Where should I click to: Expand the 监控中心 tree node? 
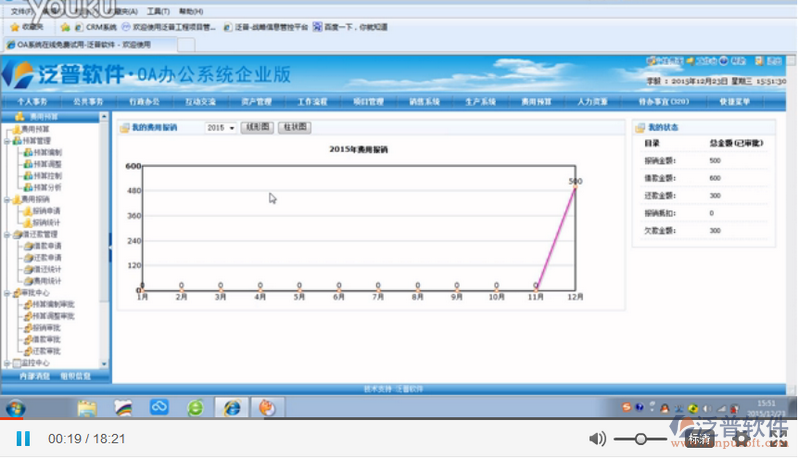pos(5,363)
